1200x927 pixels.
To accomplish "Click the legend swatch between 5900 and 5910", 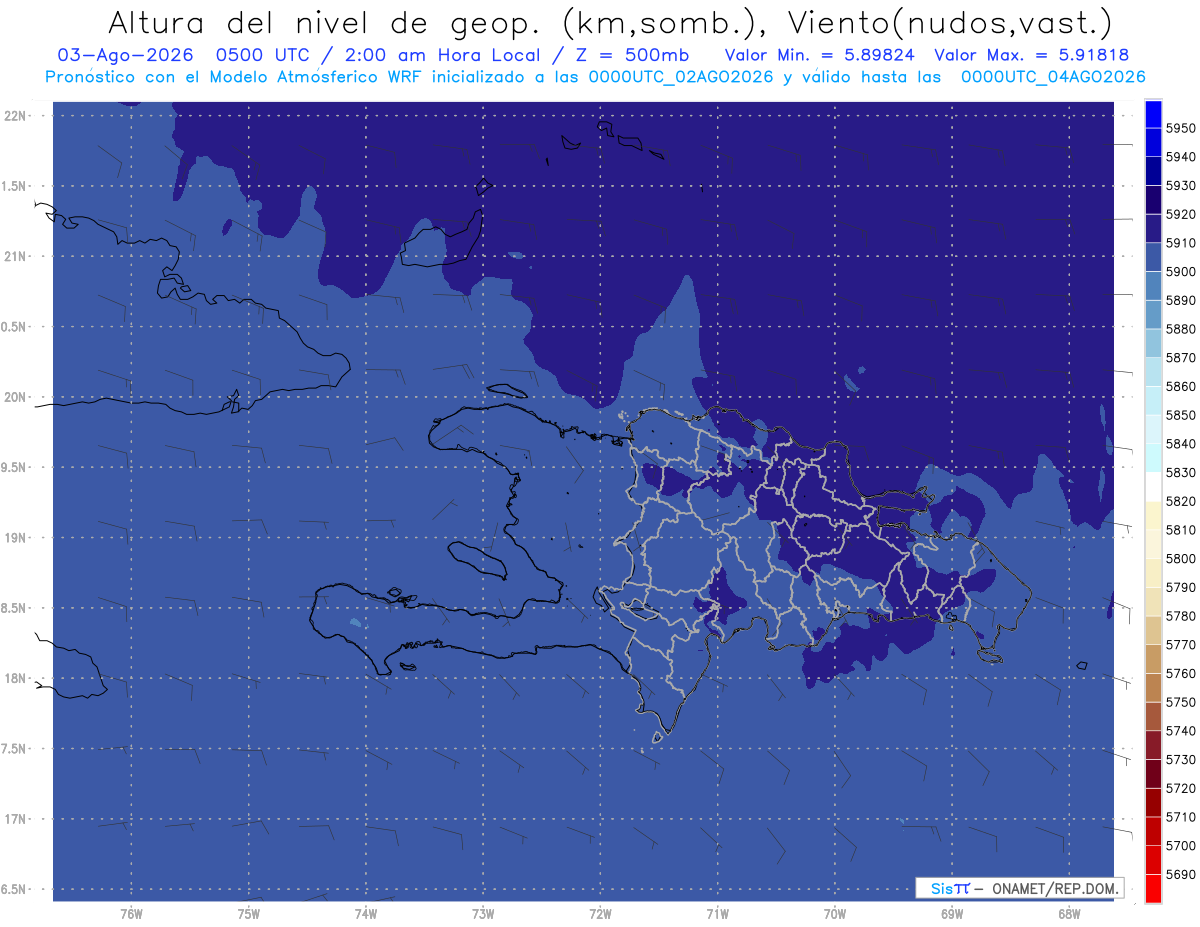I will tap(1153, 258).
